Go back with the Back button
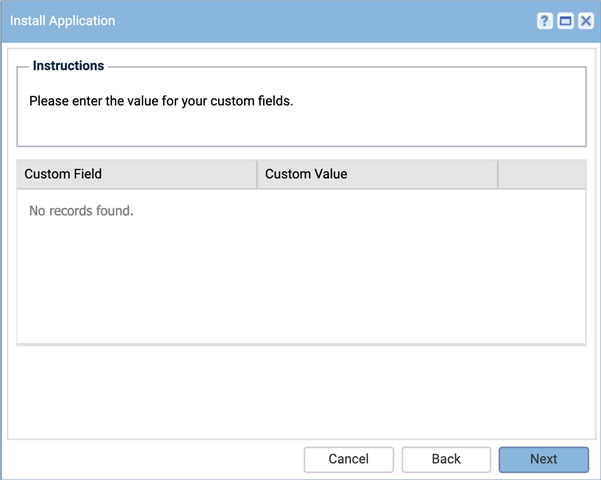Viewport: 601px width, 480px height. tap(446, 459)
